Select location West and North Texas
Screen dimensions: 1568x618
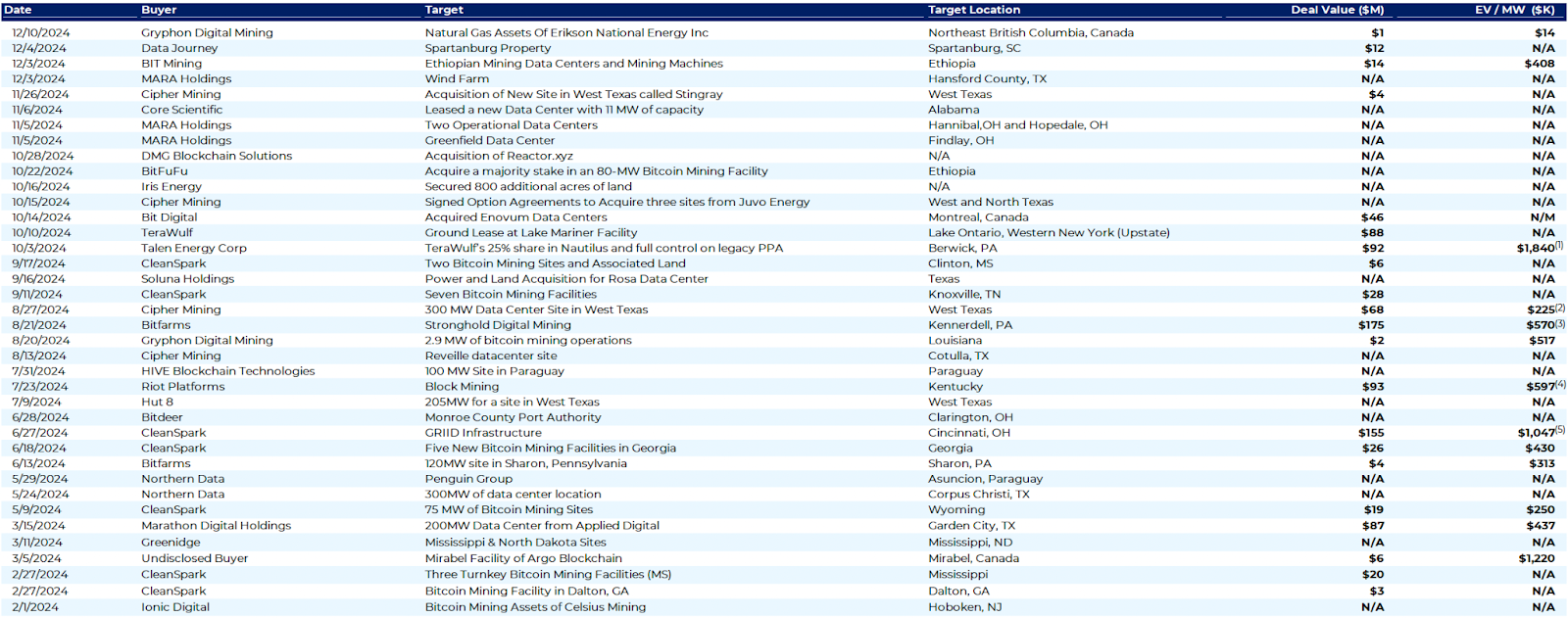tap(991, 203)
